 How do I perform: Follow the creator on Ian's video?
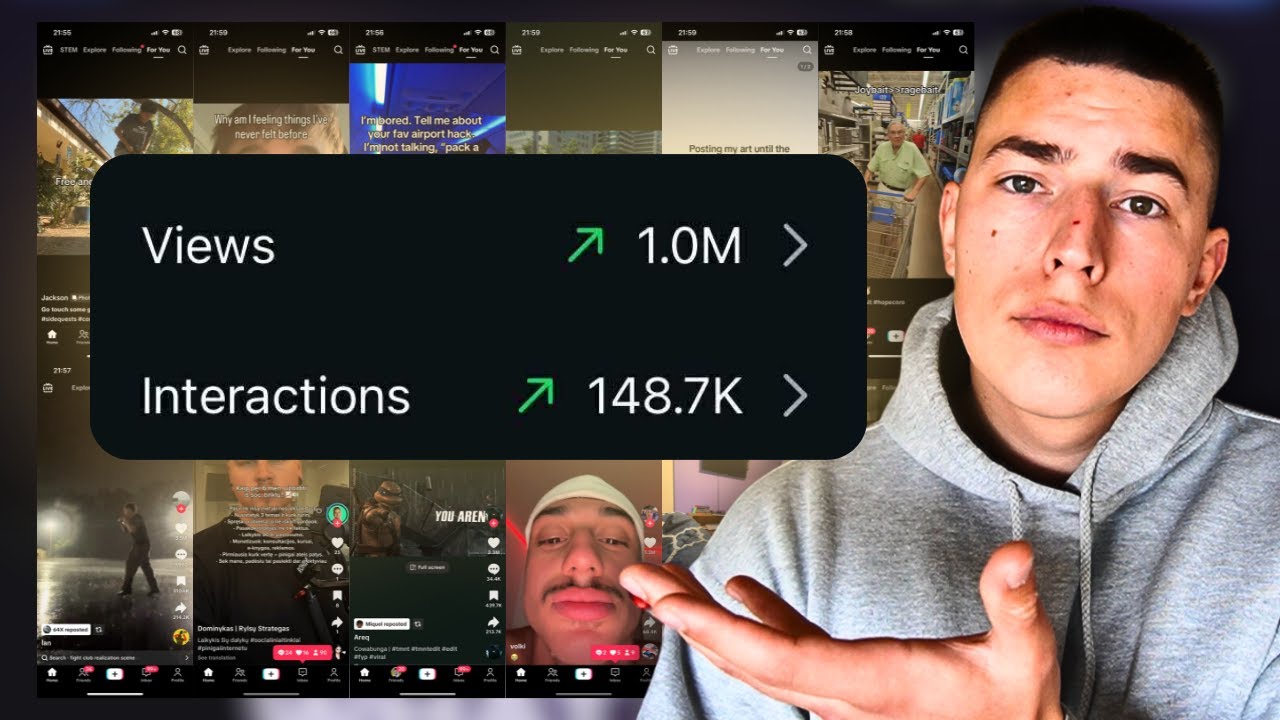[x=181, y=508]
